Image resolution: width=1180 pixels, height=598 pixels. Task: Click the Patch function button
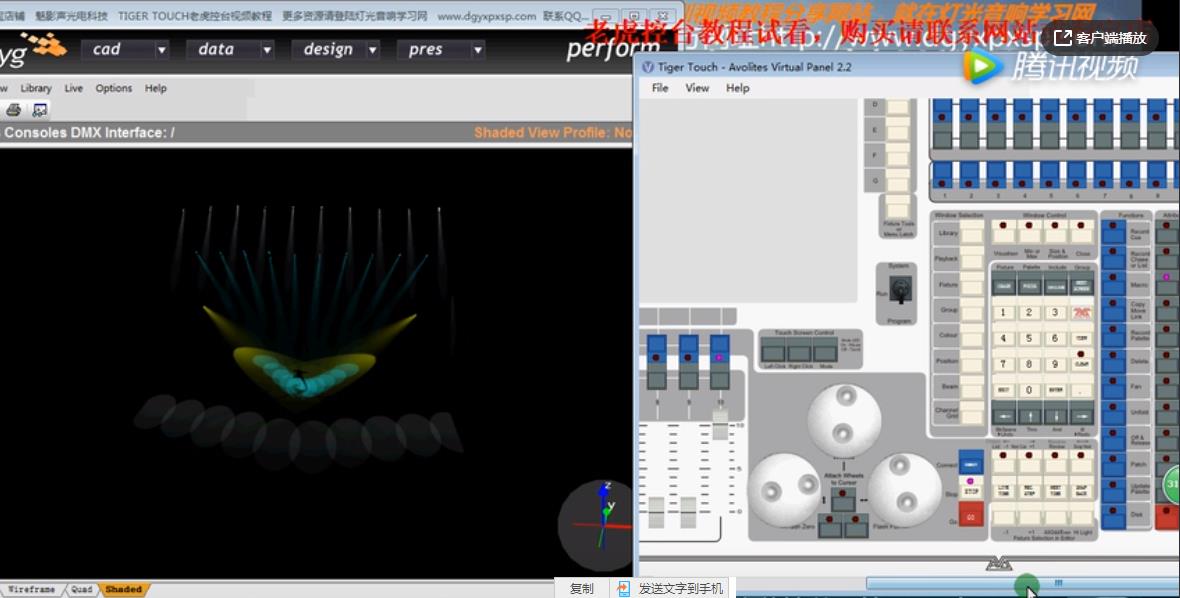click(1114, 464)
